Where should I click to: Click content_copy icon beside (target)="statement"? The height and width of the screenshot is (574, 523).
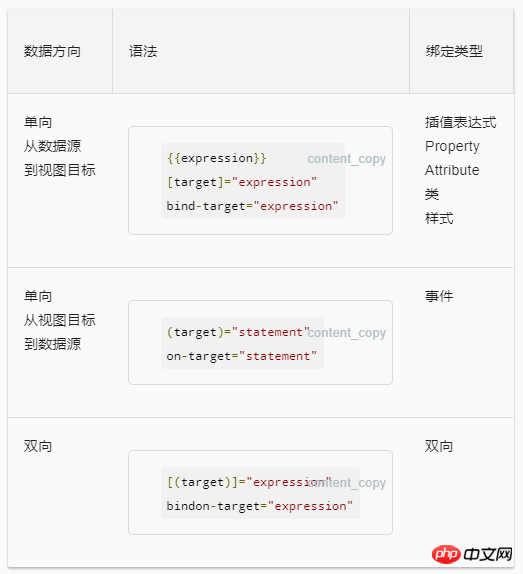(x=347, y=333)
